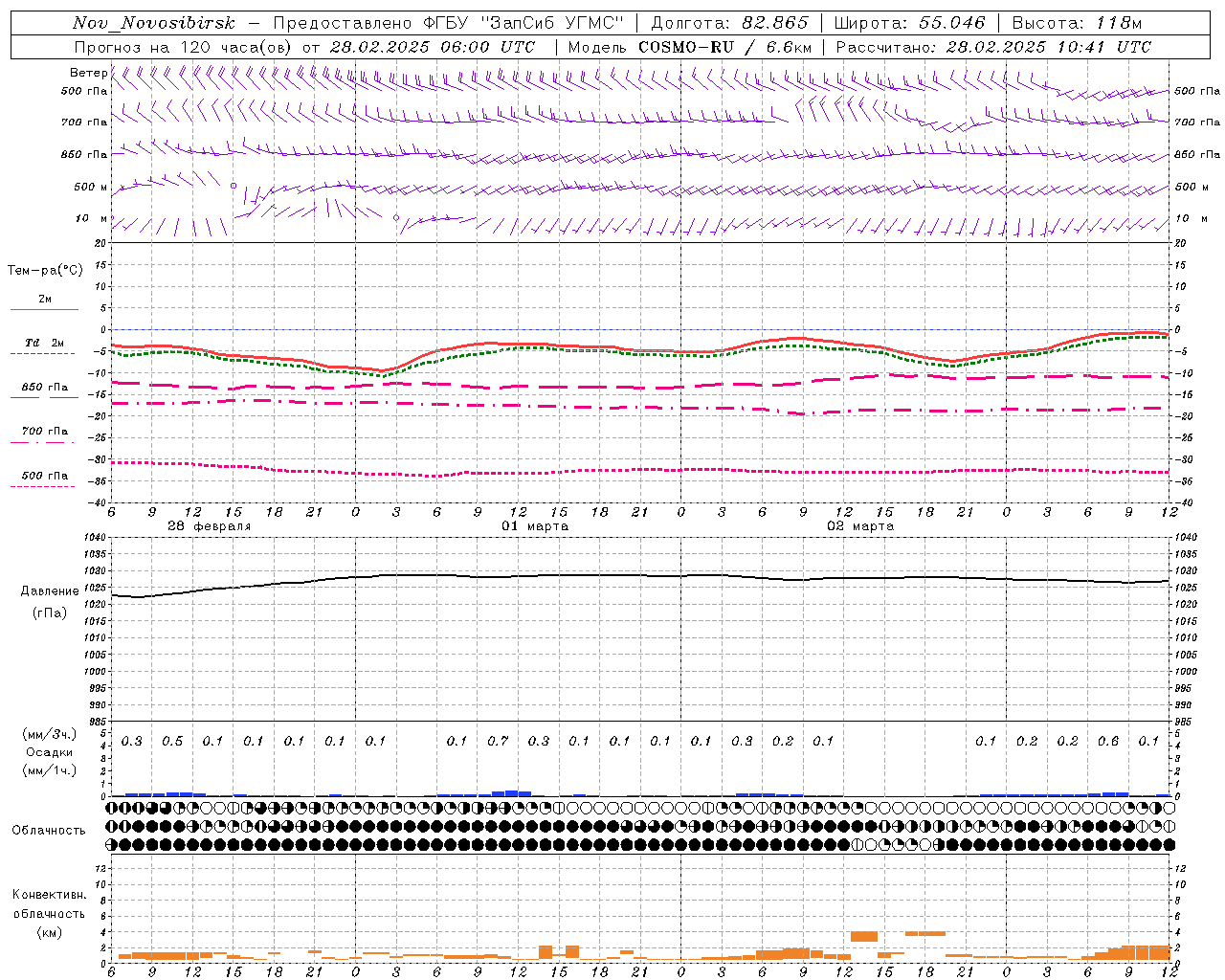
Task: Click the 'Td 2м' dew point legend entry
Action: coord(45,343)
